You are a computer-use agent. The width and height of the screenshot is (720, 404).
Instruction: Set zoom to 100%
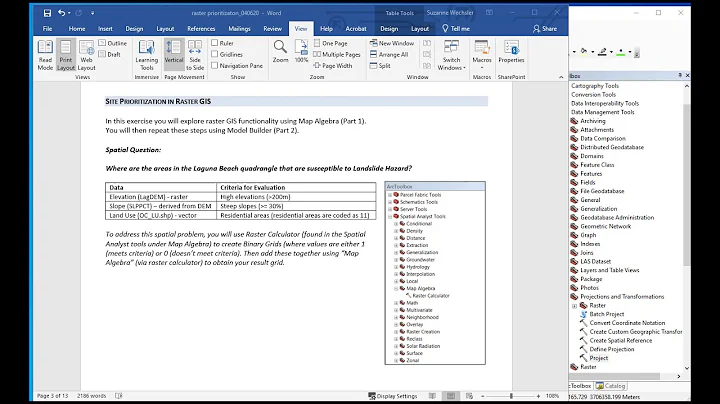click(x=301, y=51)
